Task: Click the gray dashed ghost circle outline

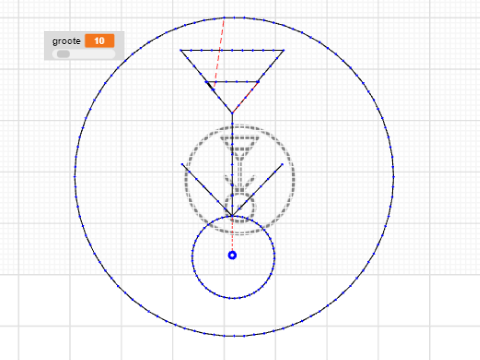Action: click(240, 180)
